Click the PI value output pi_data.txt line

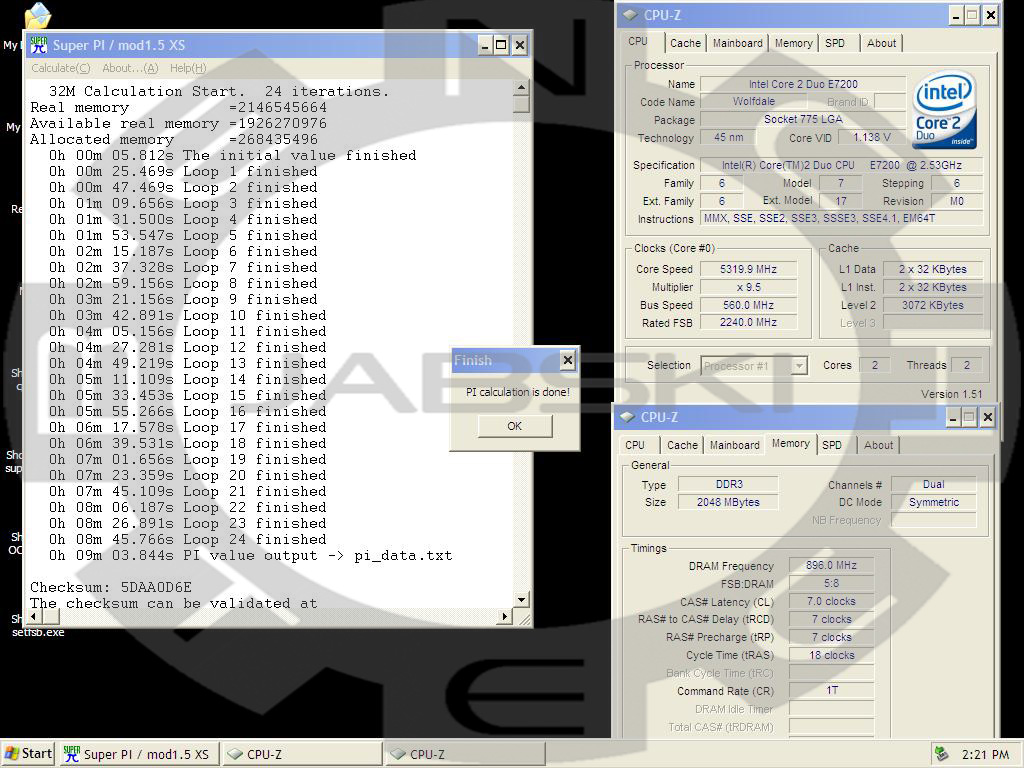coord(250,555)
